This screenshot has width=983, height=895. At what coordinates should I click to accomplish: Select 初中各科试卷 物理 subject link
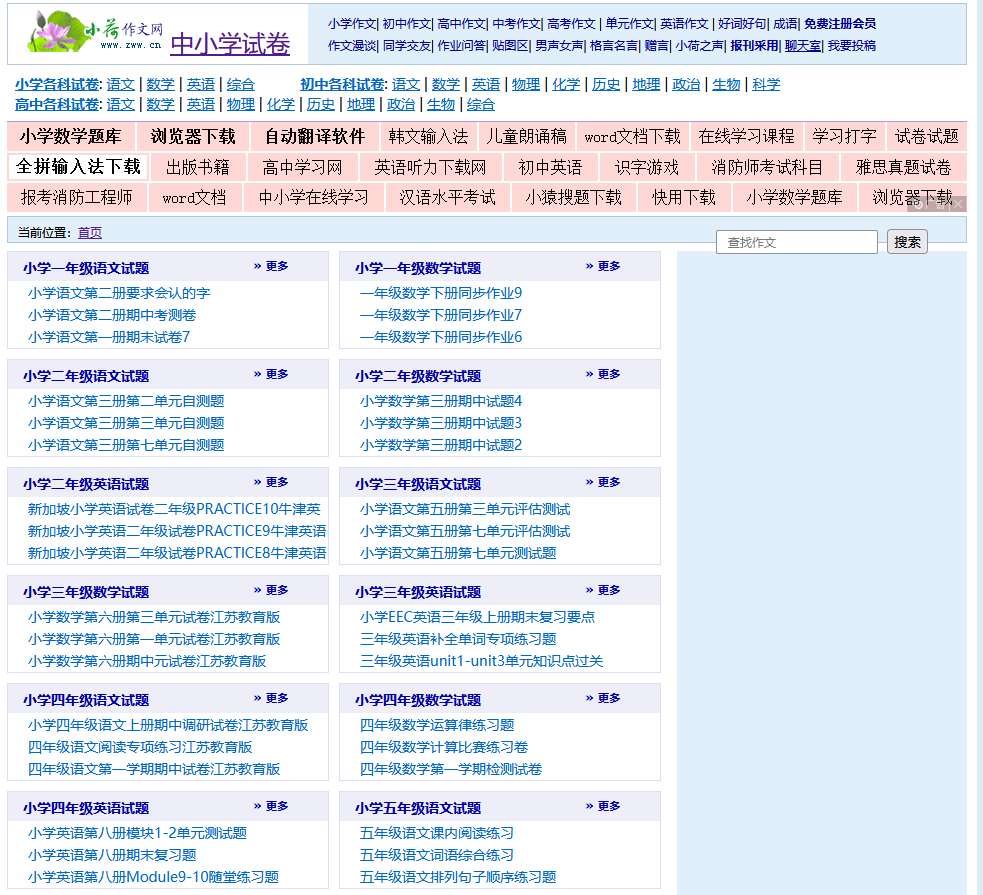tap(525, 85)
